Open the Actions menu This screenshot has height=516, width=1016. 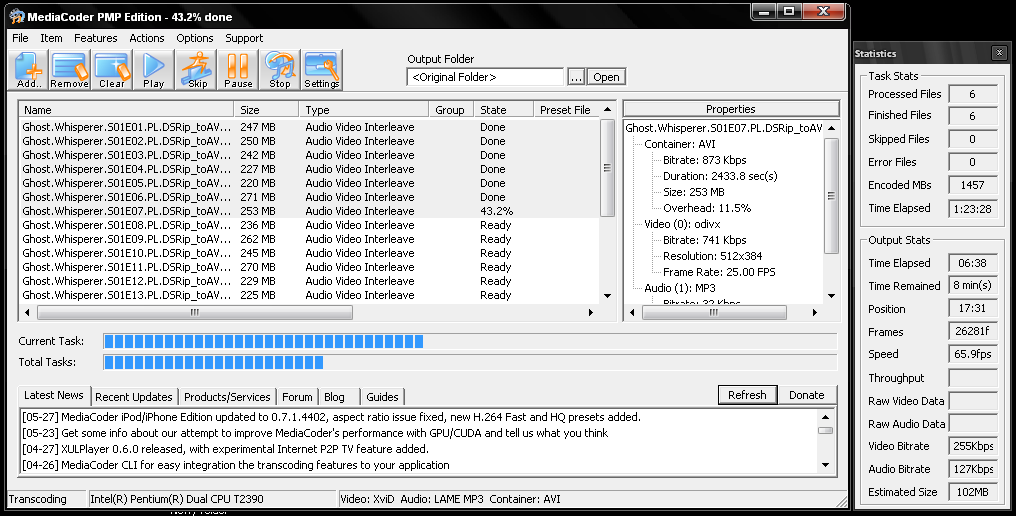[x=146, y=38]
